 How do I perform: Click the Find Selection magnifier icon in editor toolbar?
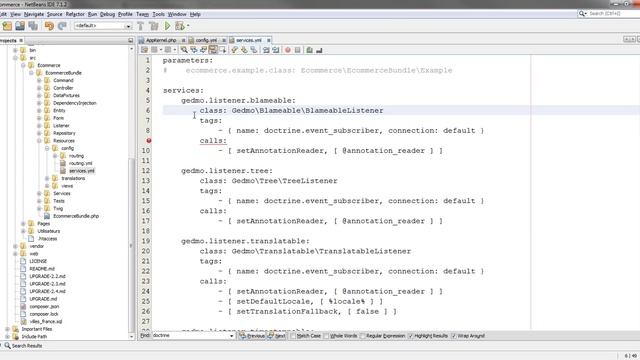[x=184, y=50]
